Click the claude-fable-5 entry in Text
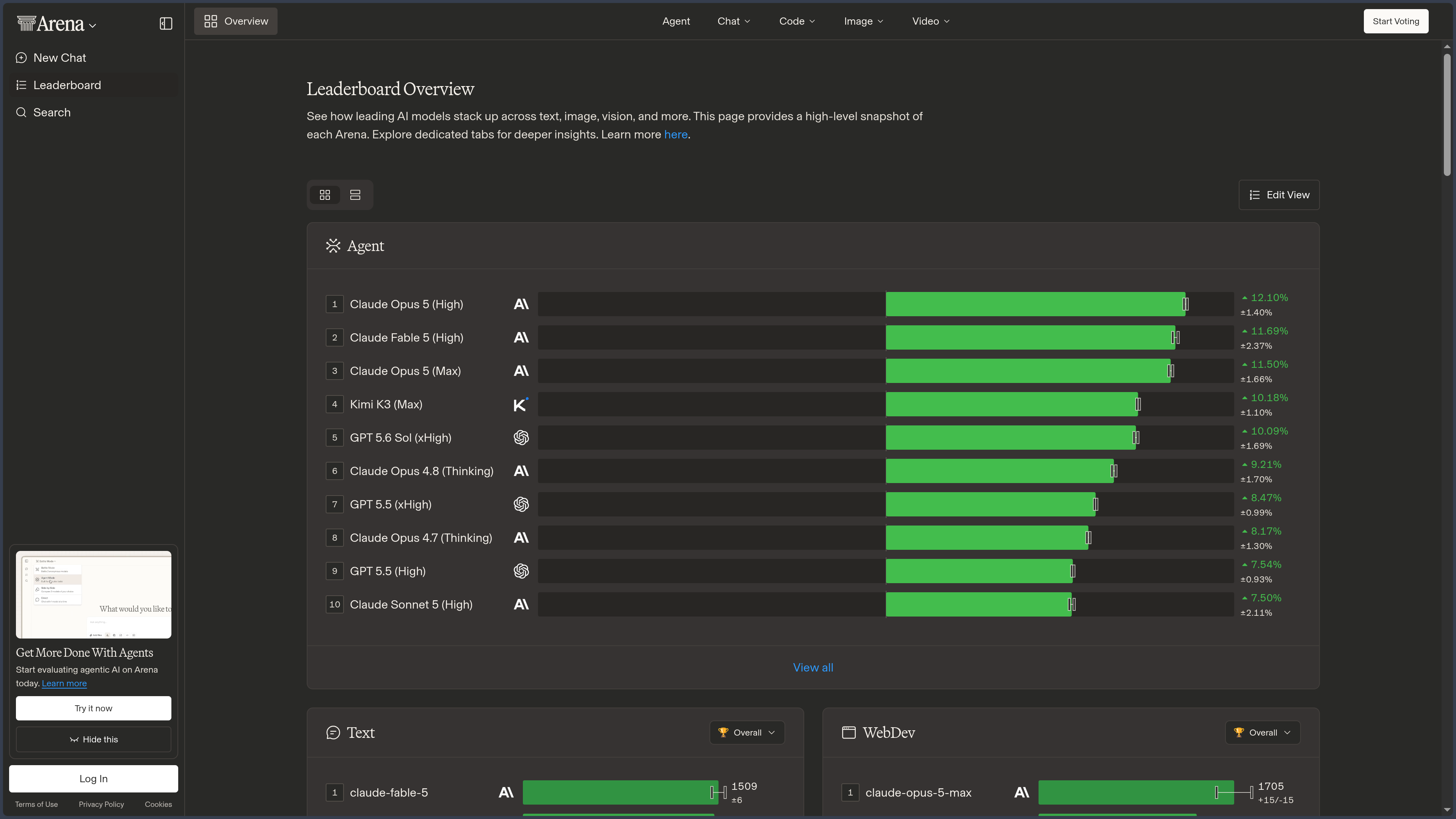 389,792
